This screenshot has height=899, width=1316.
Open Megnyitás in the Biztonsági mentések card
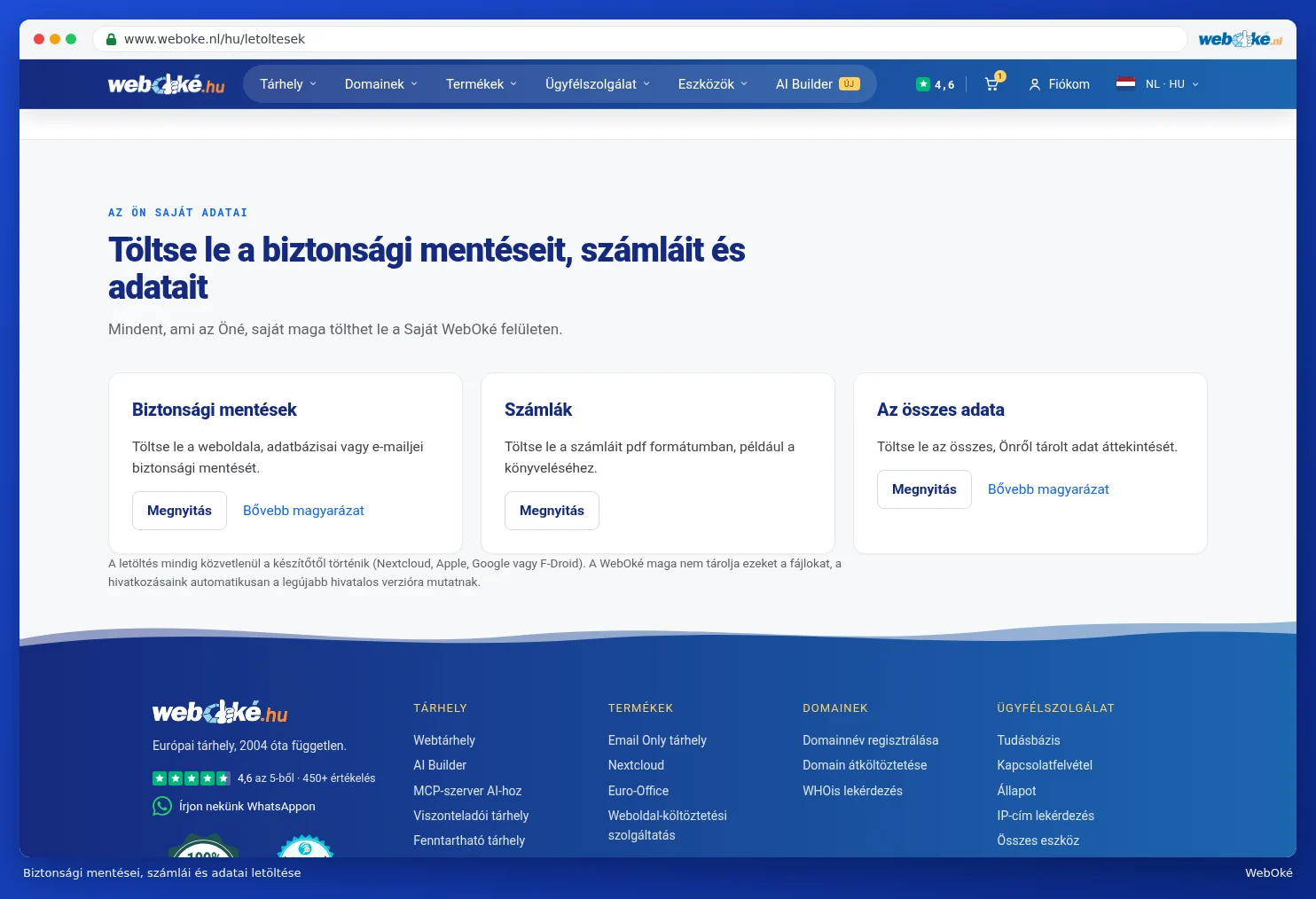[x=179, y=511]
